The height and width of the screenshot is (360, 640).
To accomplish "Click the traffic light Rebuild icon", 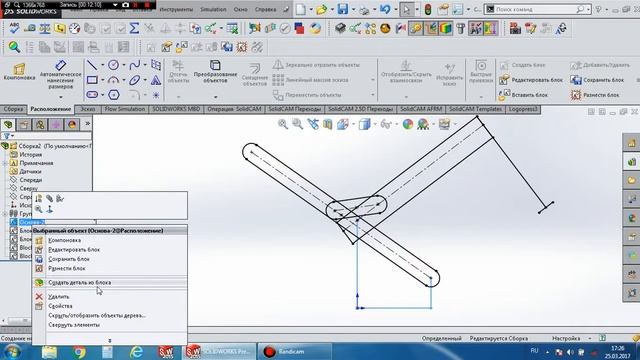I will (428, 9).
